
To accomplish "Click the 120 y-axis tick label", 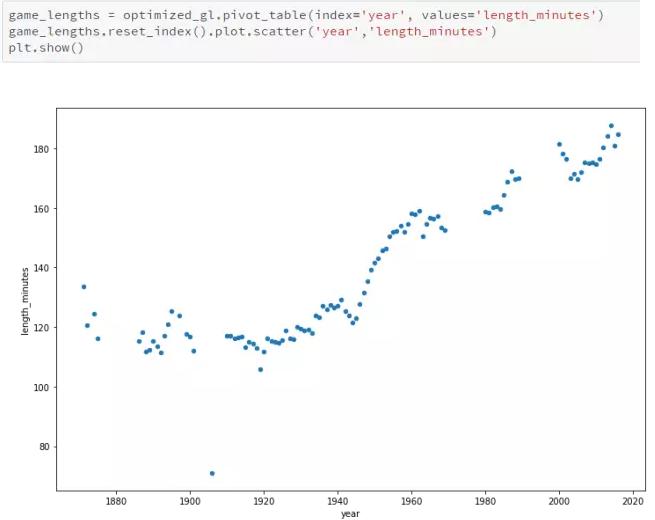I will (41, 328).
